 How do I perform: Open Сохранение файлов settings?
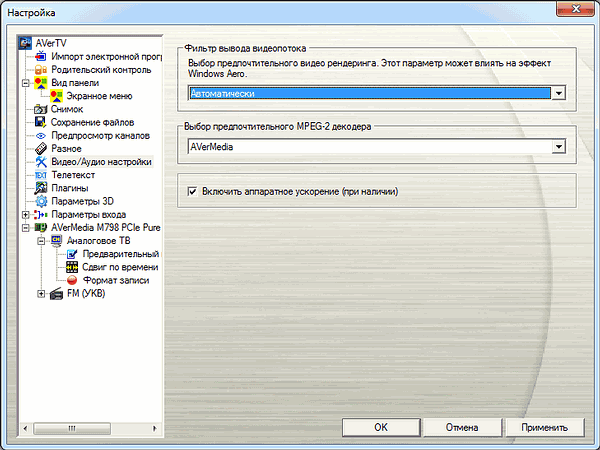point(92,122)
